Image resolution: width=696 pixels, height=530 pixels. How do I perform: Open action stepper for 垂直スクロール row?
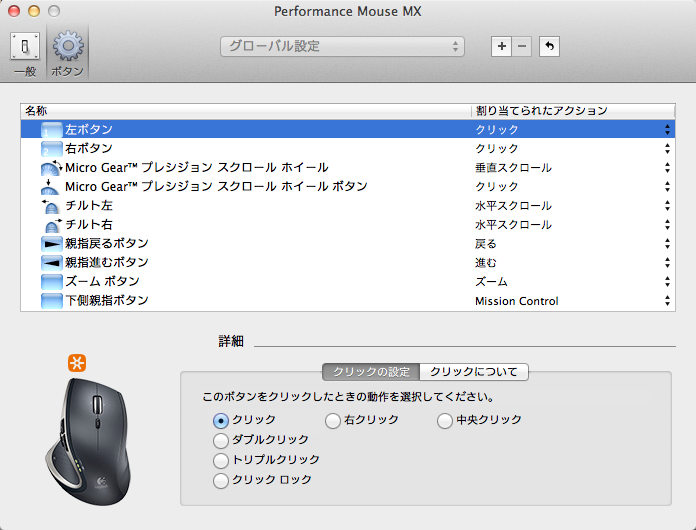click(667, 168)
